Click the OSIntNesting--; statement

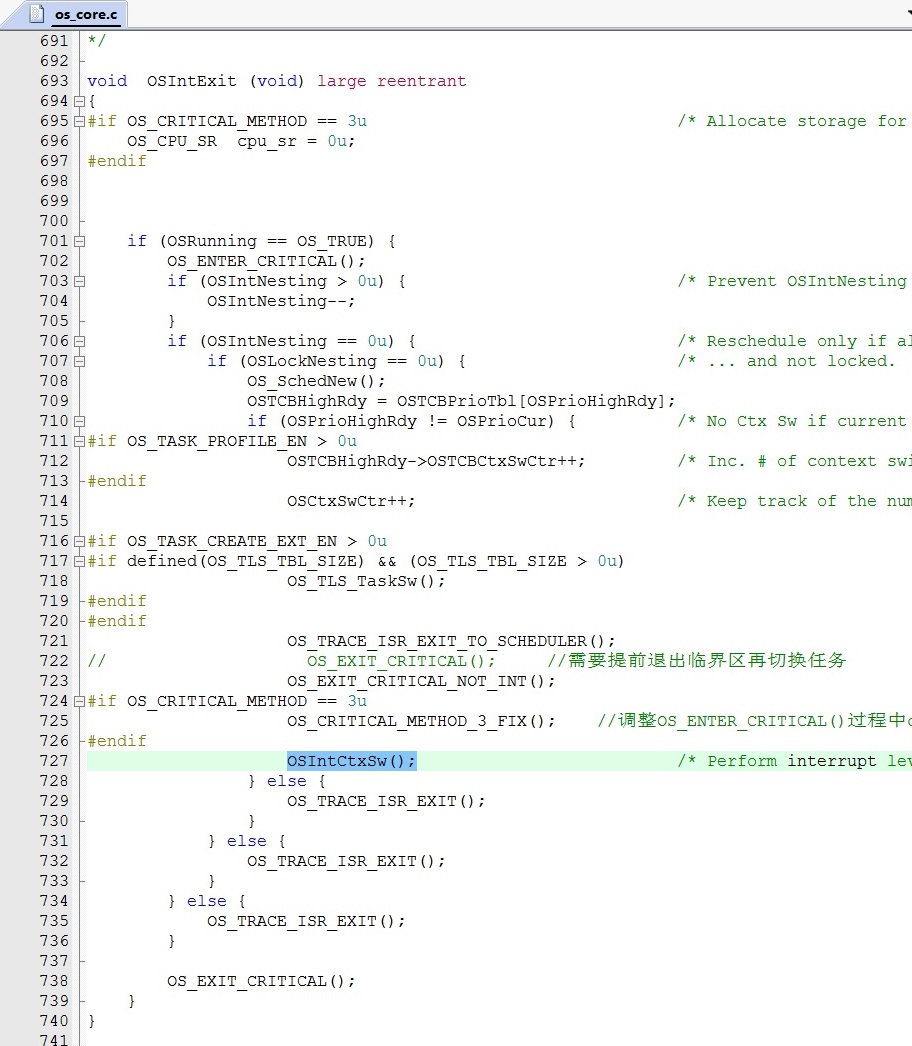pos(281,302)
